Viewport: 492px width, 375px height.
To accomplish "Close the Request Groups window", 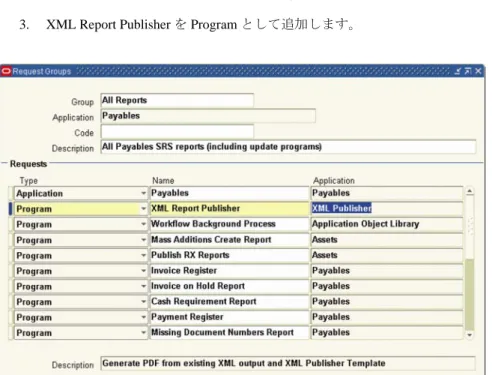I will point(478,71).
